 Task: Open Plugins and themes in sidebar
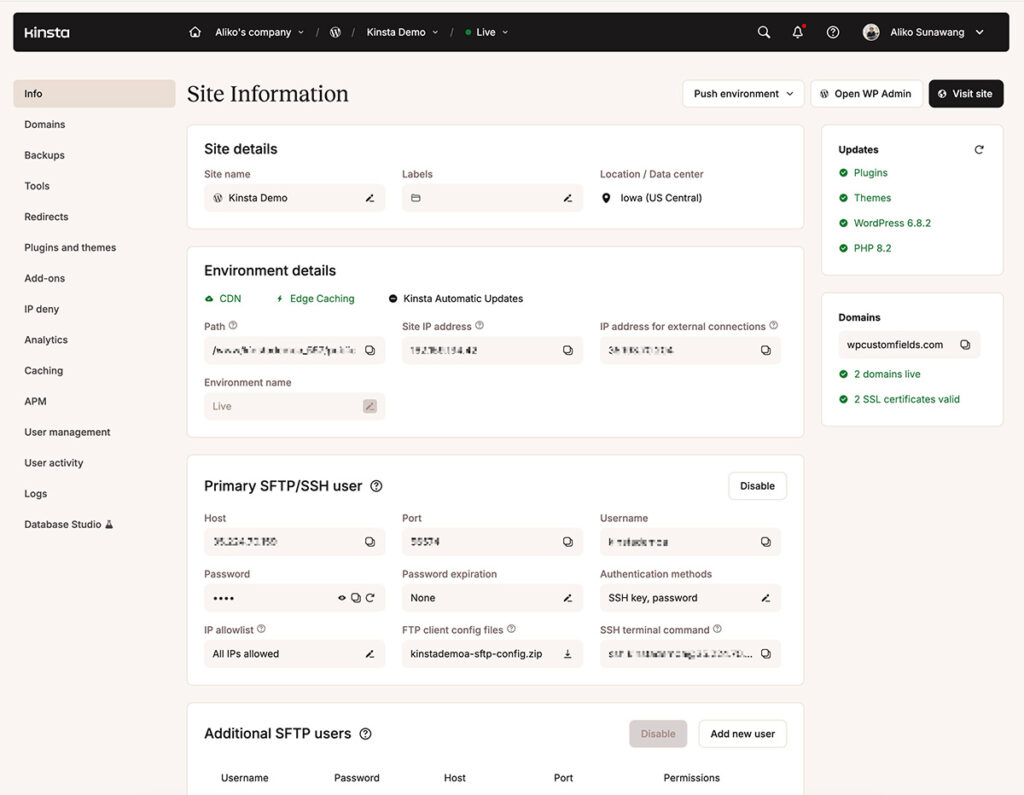tap(70, 247)
